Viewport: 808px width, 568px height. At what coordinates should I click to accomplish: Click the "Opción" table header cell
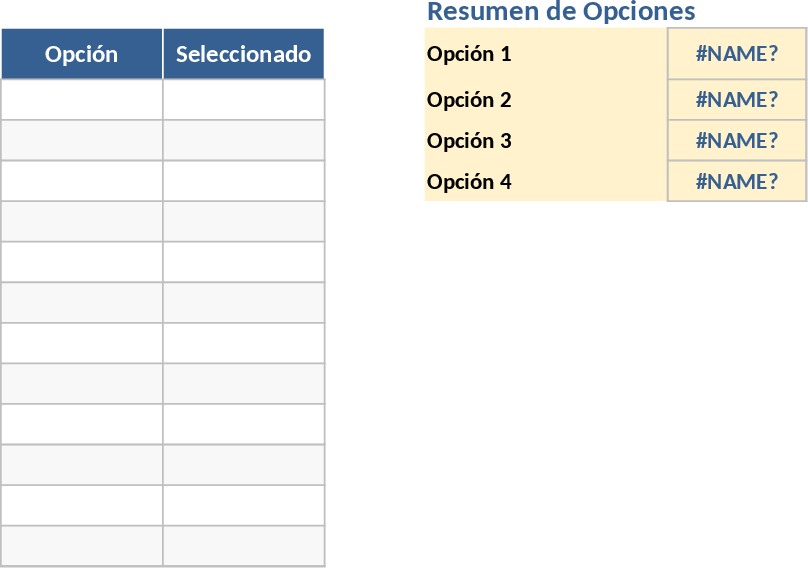pyautogui.click(x=82, y=54)
